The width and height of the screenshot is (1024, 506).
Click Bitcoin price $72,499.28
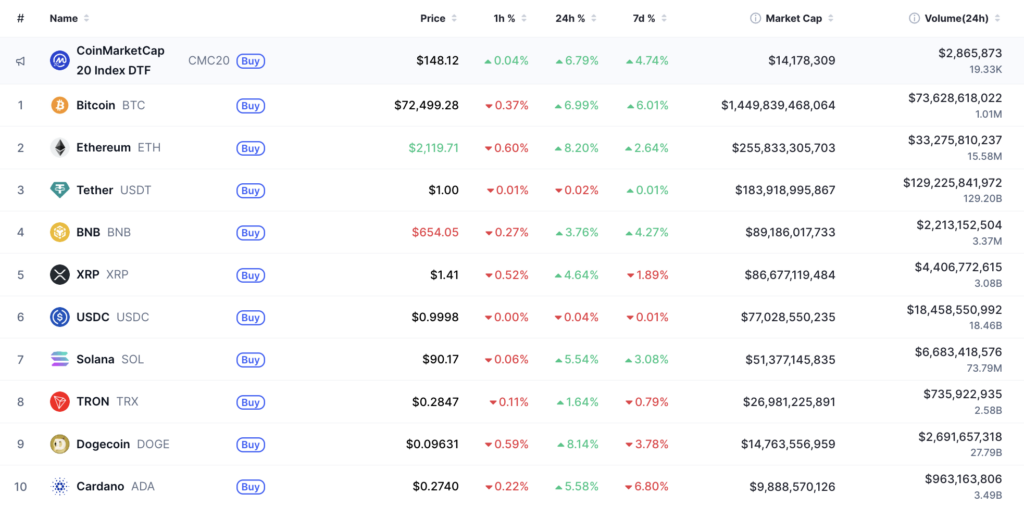click(426, 105)
